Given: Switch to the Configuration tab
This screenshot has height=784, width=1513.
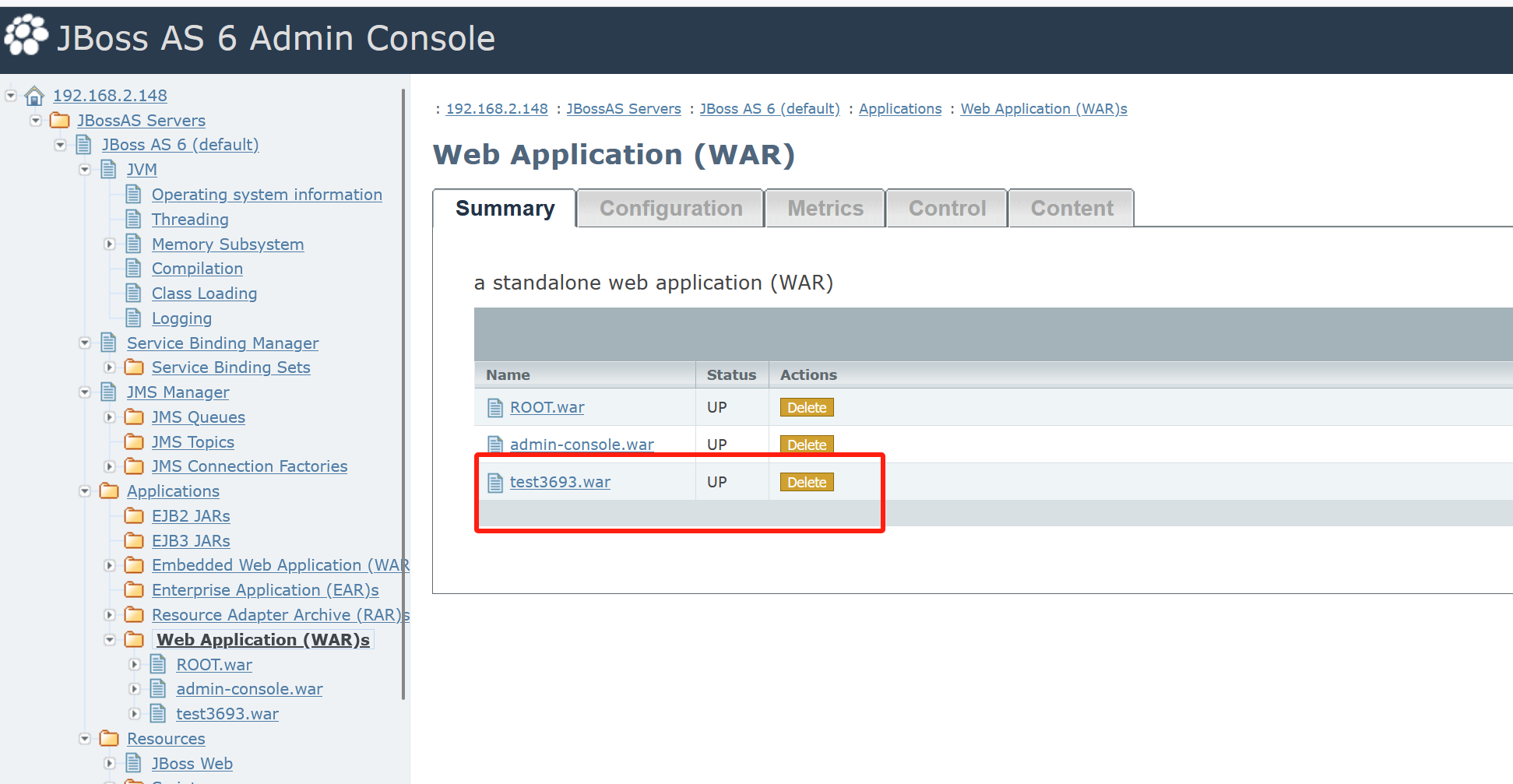Looking at the screenshot, I should (670, 208).
